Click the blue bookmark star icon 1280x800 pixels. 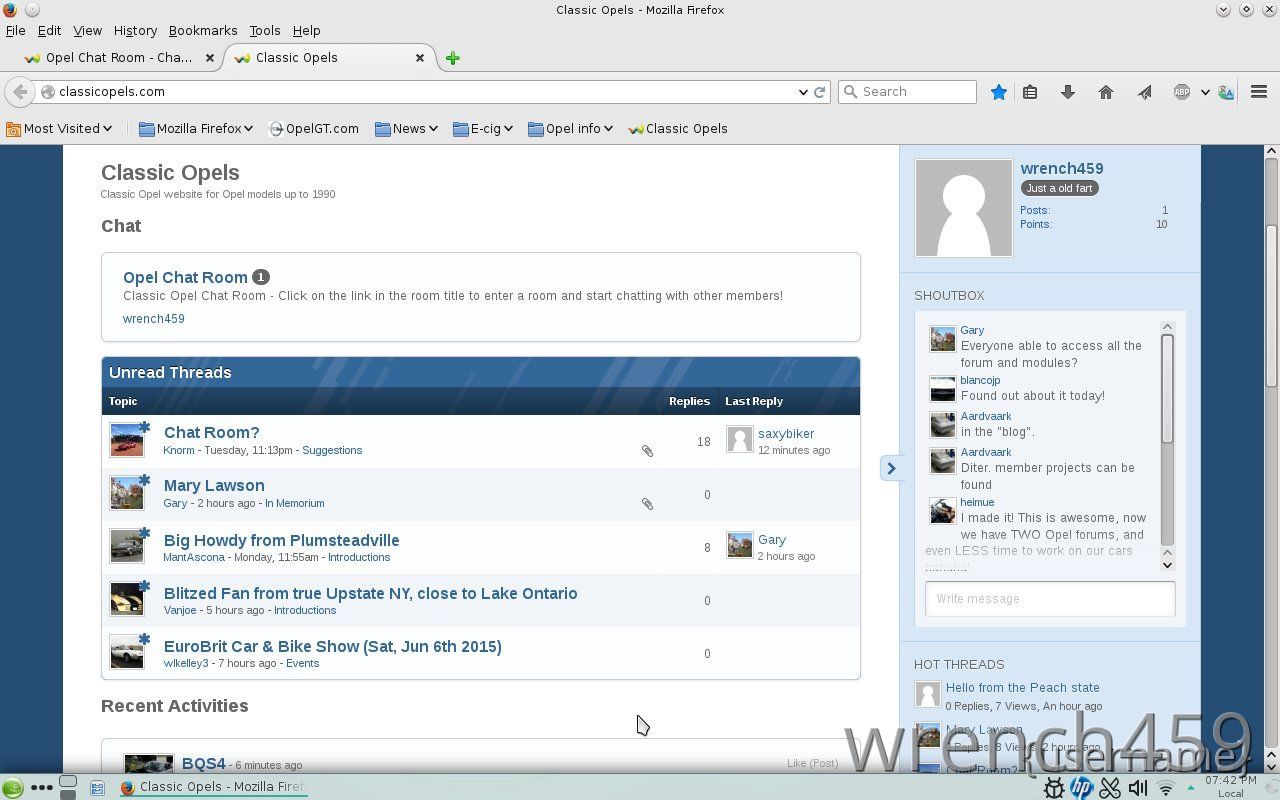(998, 92)
